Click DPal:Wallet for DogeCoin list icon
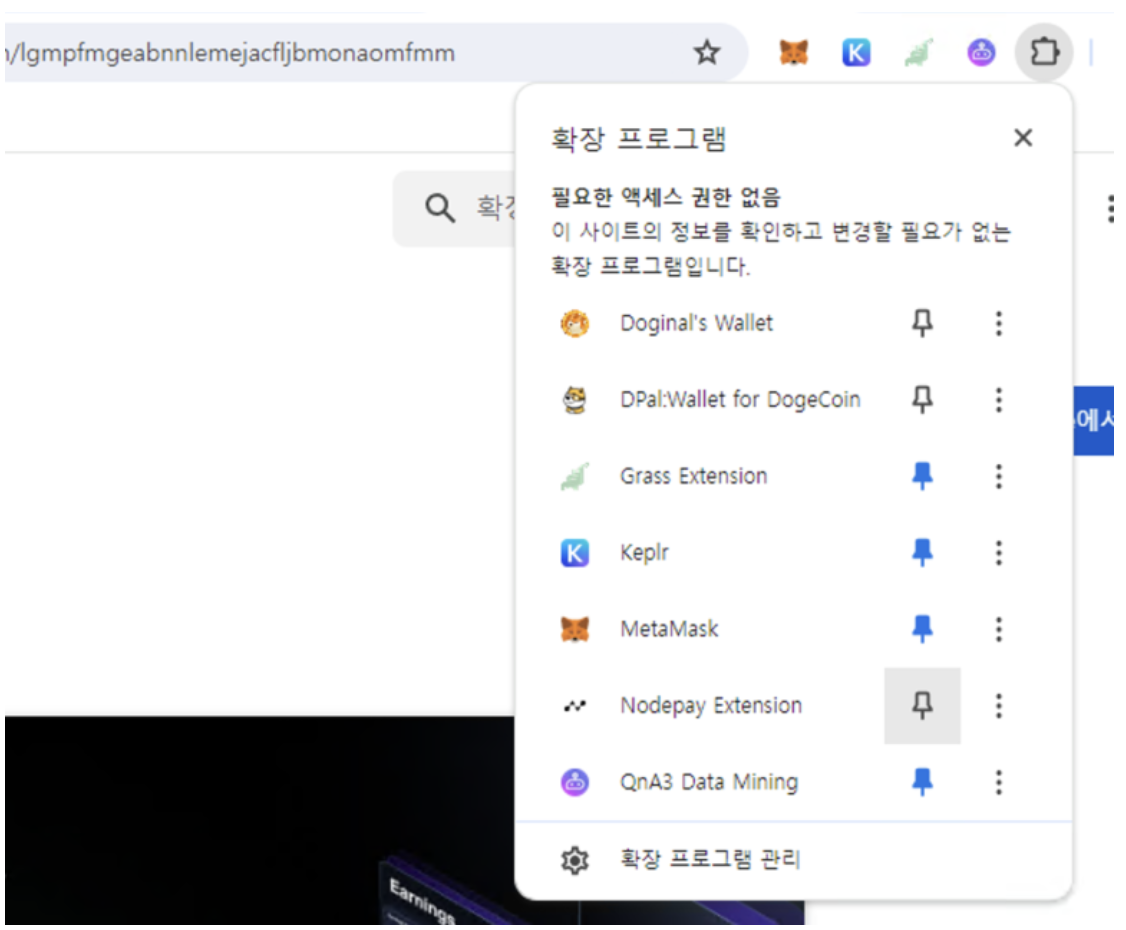This screenshot has width=1126, height=930. pos(574,399)
